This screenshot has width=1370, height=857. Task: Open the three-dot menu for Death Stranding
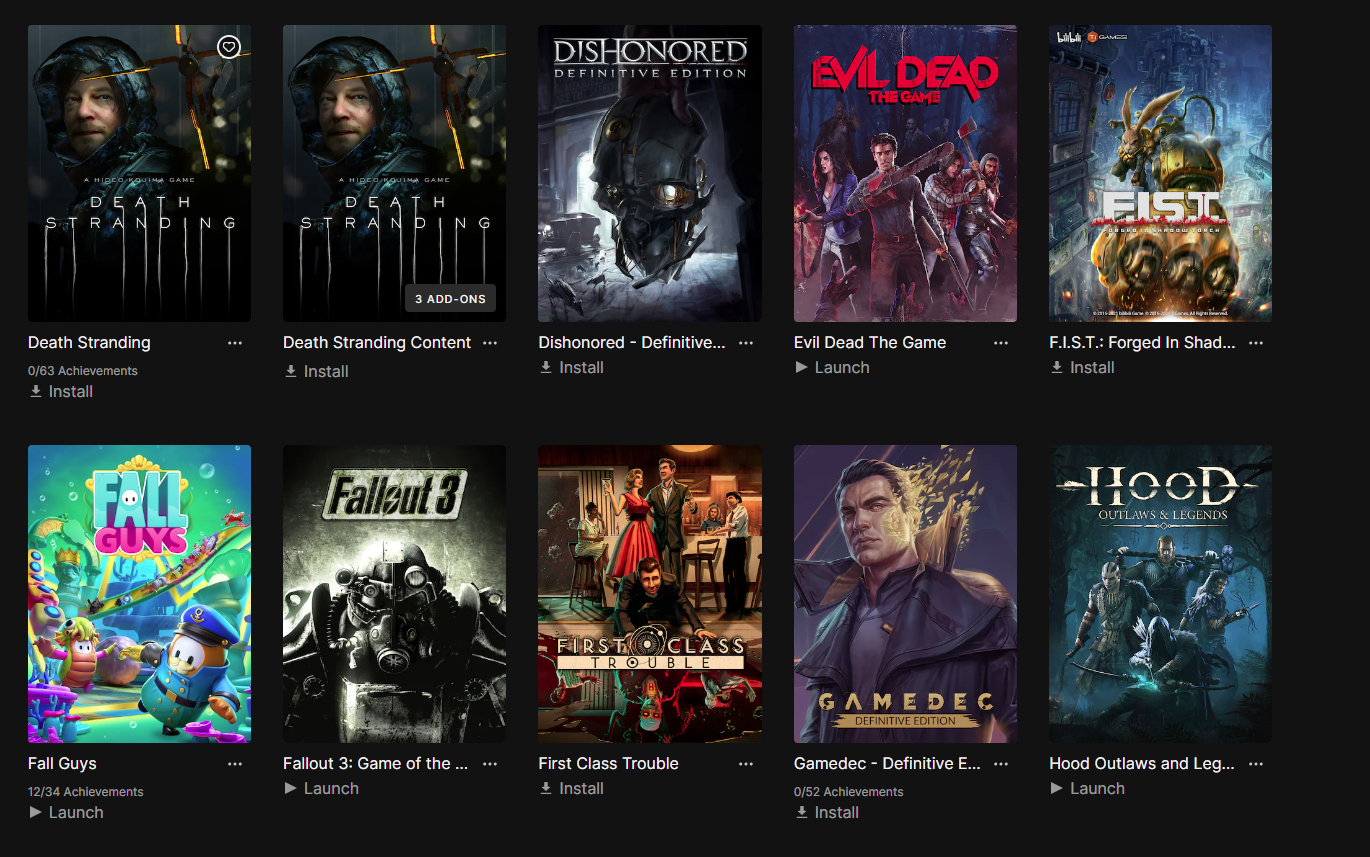235,343
